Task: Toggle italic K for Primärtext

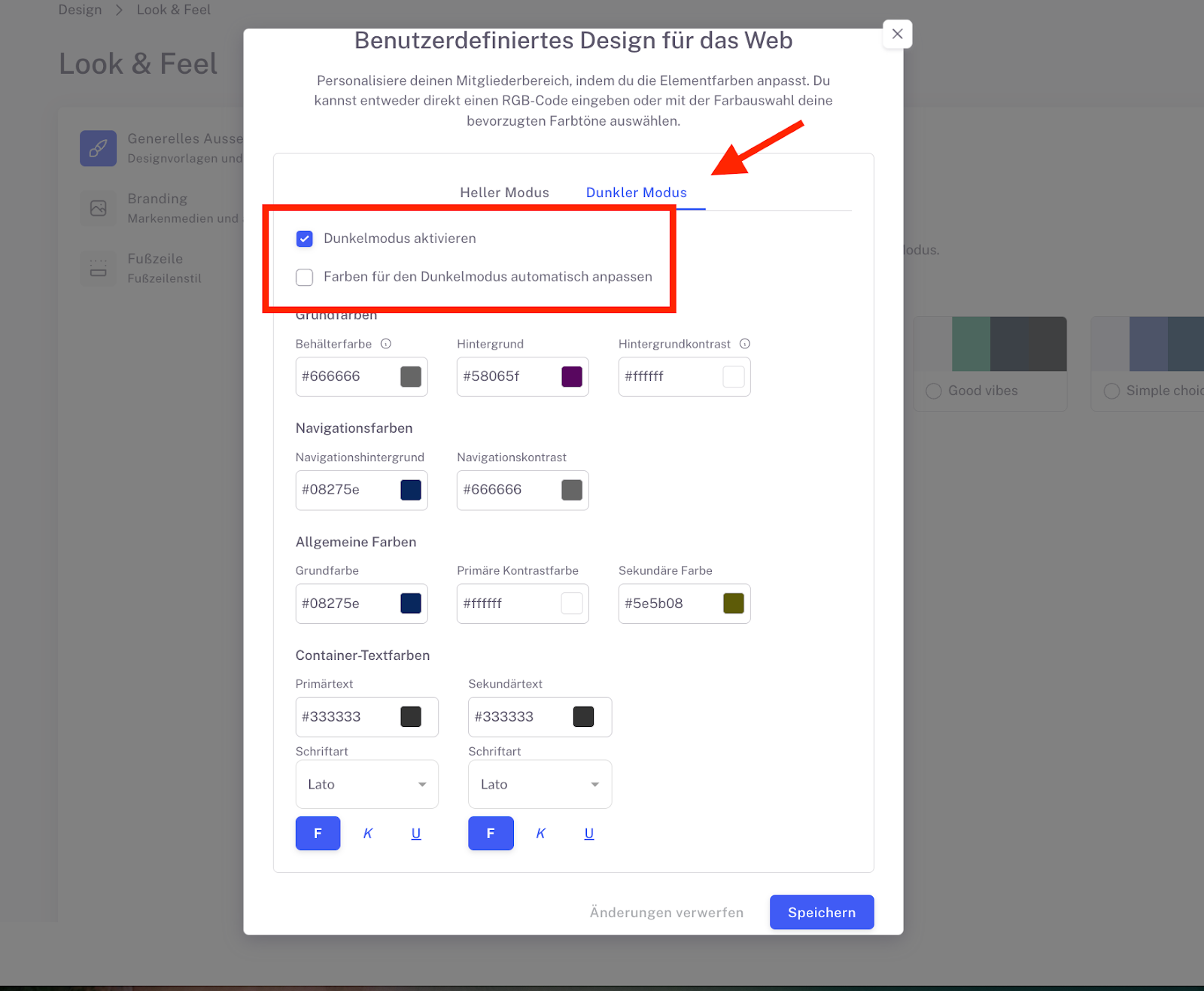Action: tap(368, 833)
